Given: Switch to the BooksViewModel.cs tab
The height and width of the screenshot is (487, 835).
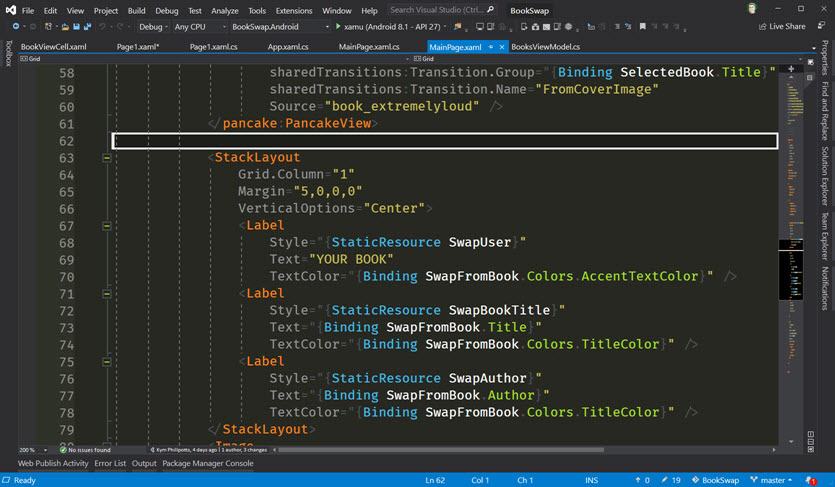Looking at the screenshot, I should pos(545,47).
